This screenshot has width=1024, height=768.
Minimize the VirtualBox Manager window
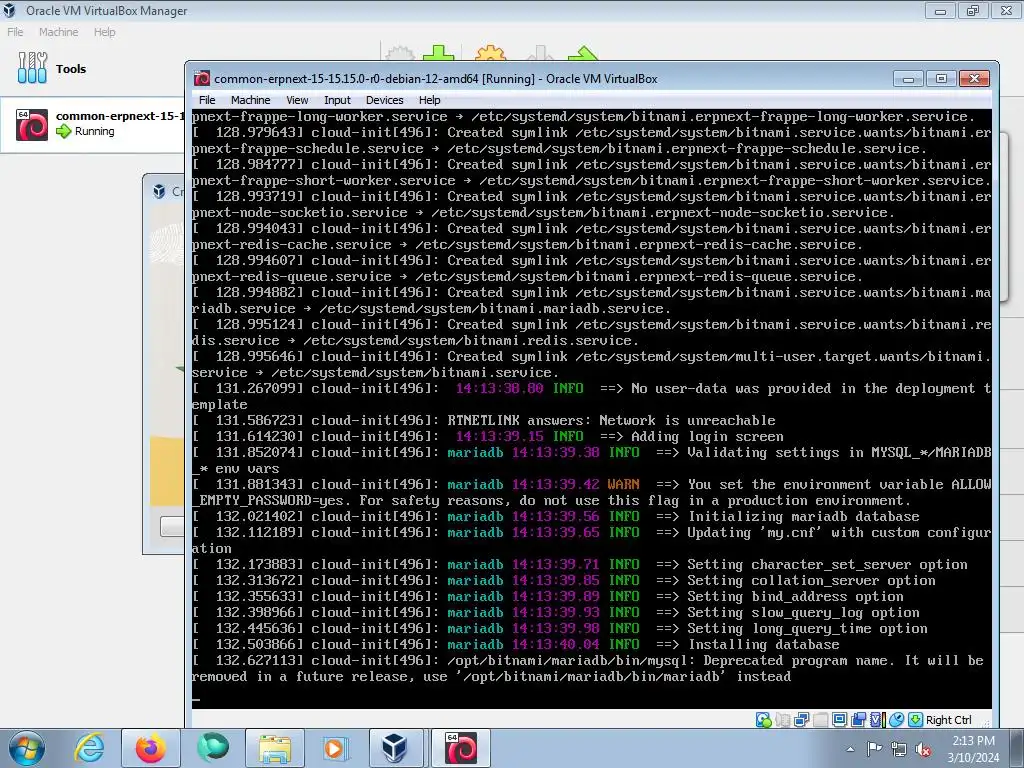pos(940,10)
